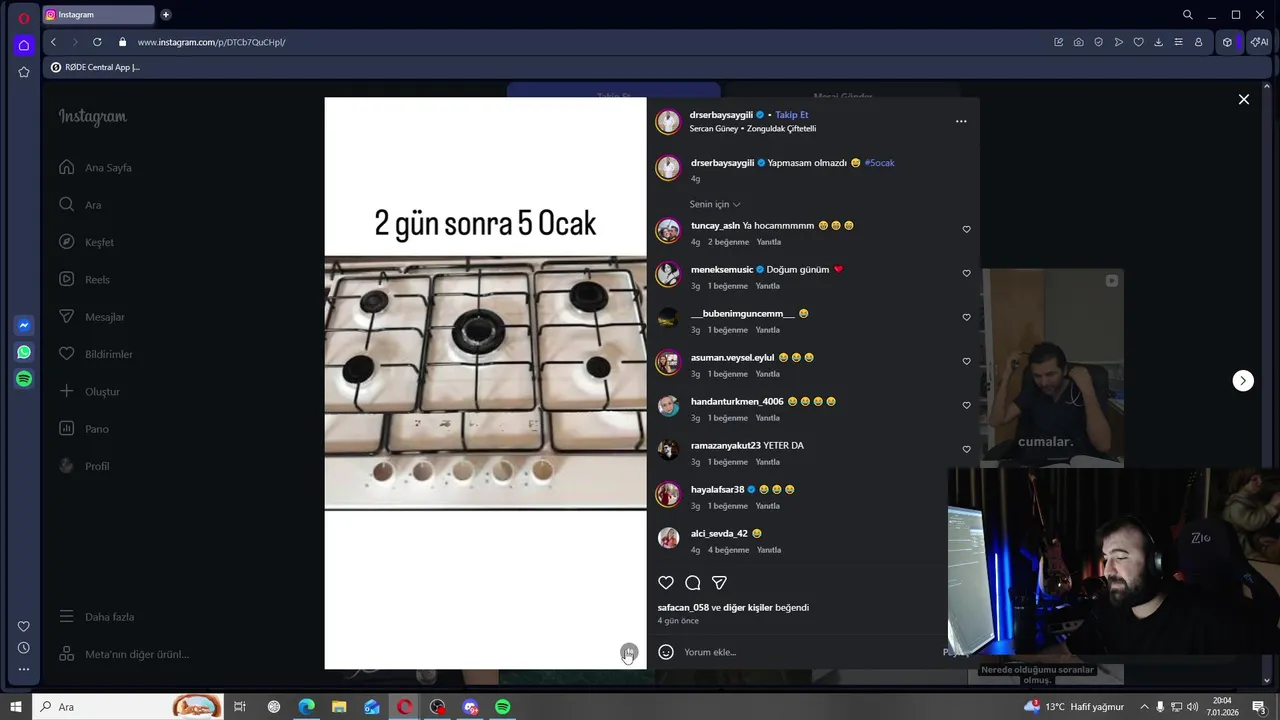Open Messenger in the Opera sidebar

pos(24,325)
